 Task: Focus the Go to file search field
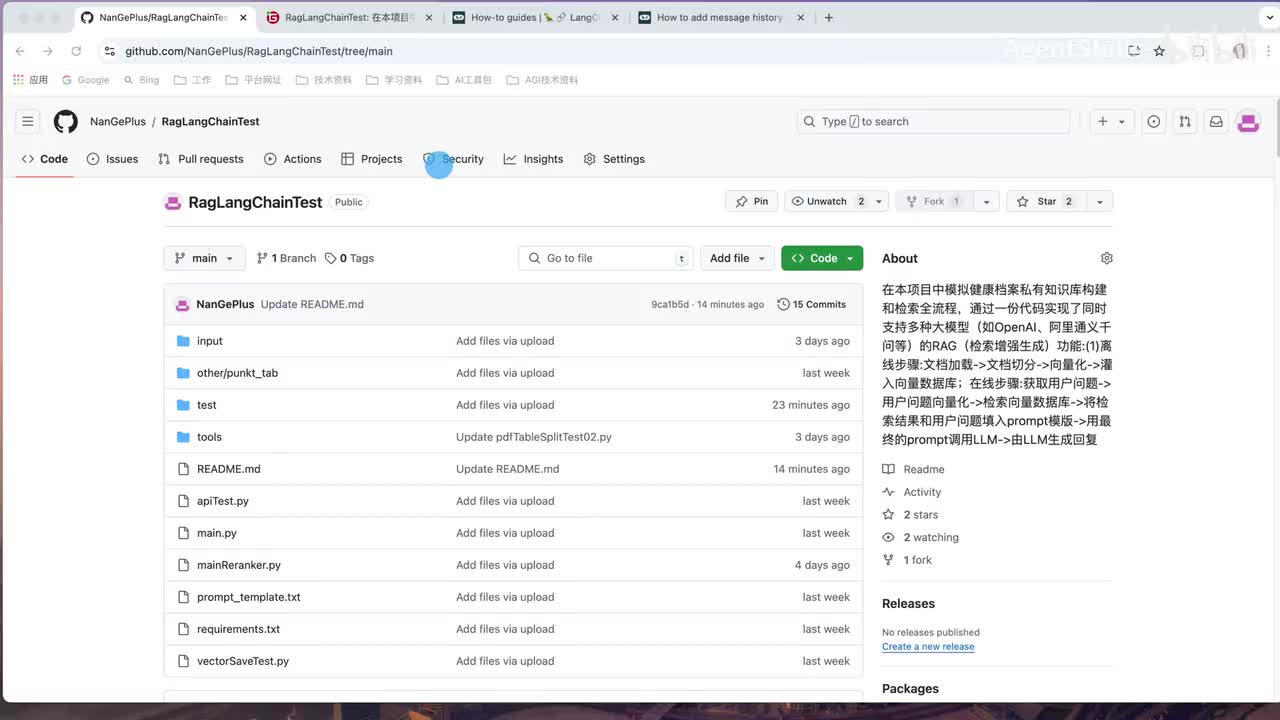[607, 258]
